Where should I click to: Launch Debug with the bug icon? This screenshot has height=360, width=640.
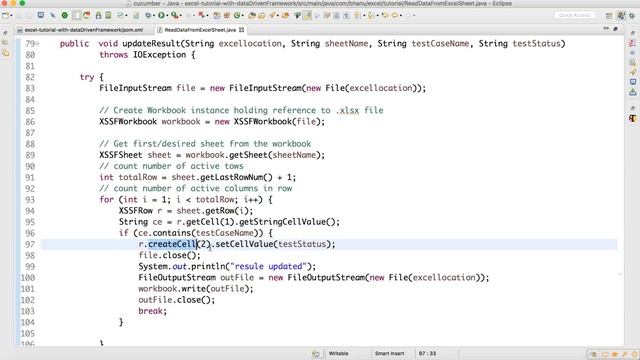pos(148,15)
